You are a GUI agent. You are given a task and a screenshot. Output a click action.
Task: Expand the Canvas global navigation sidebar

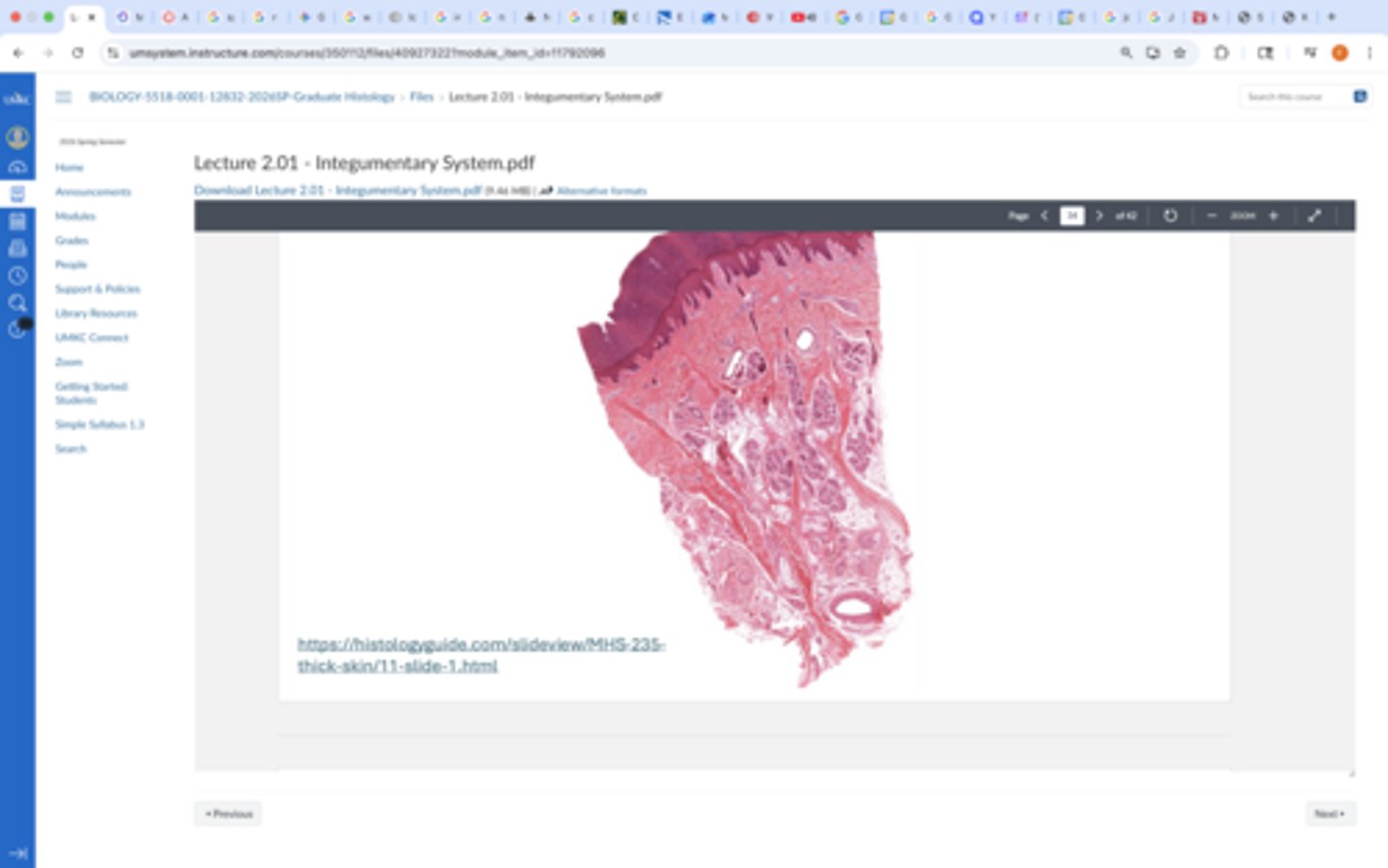17,853
